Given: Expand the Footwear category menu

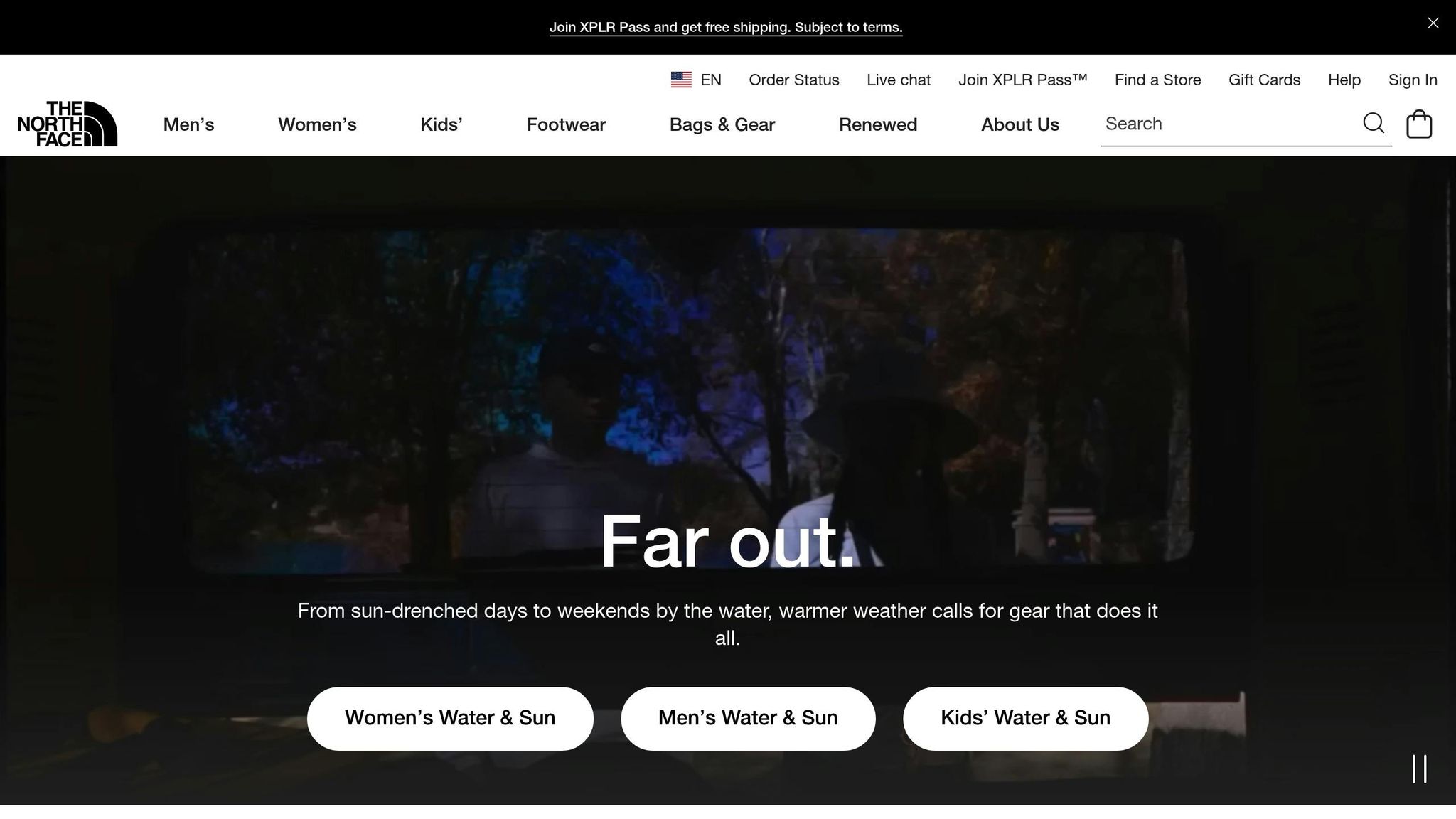Looking at the screenshot, I should point(566,124).
